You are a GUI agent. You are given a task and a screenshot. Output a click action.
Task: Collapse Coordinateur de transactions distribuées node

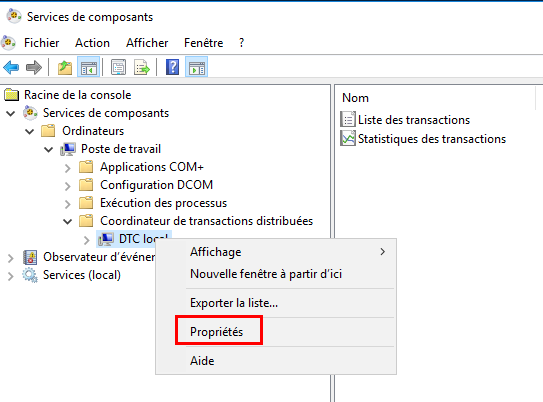click(68, 221)
